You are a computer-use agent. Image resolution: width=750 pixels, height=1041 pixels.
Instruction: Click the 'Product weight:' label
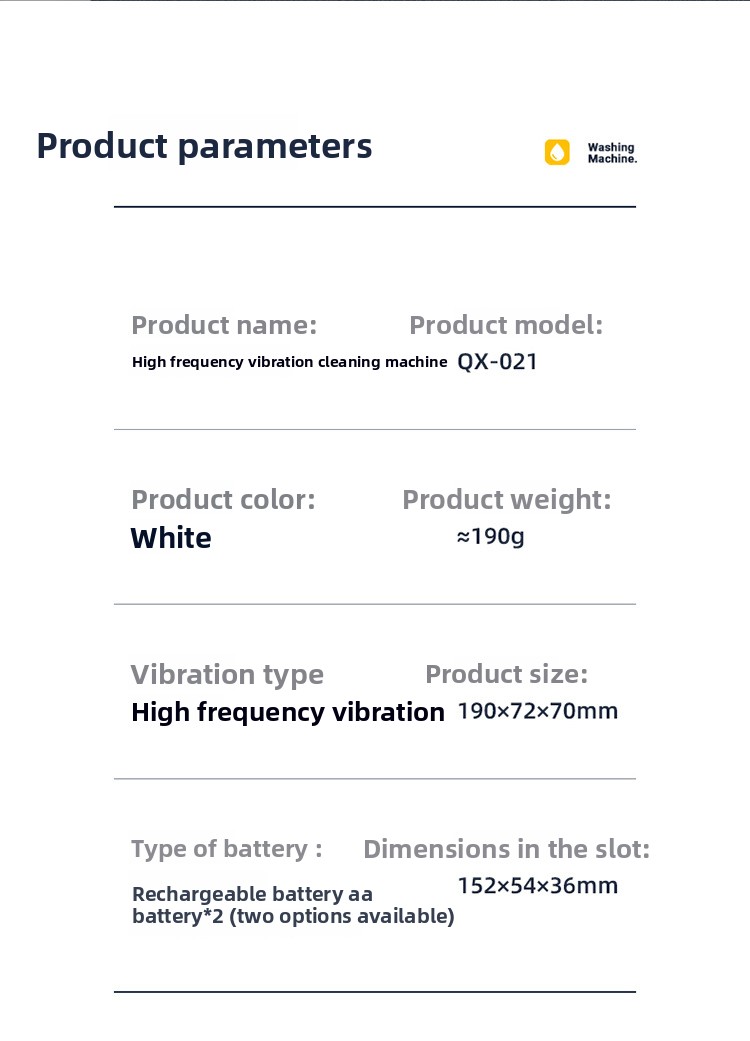pyautogui.click(x=506, y=499)
